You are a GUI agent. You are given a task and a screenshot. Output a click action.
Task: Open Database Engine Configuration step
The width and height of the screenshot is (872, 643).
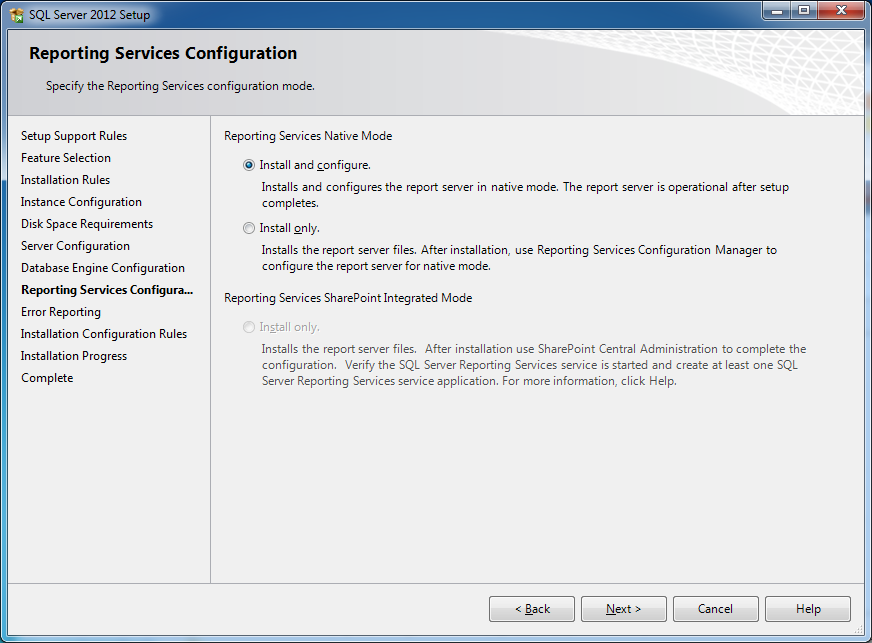(103, 268)
